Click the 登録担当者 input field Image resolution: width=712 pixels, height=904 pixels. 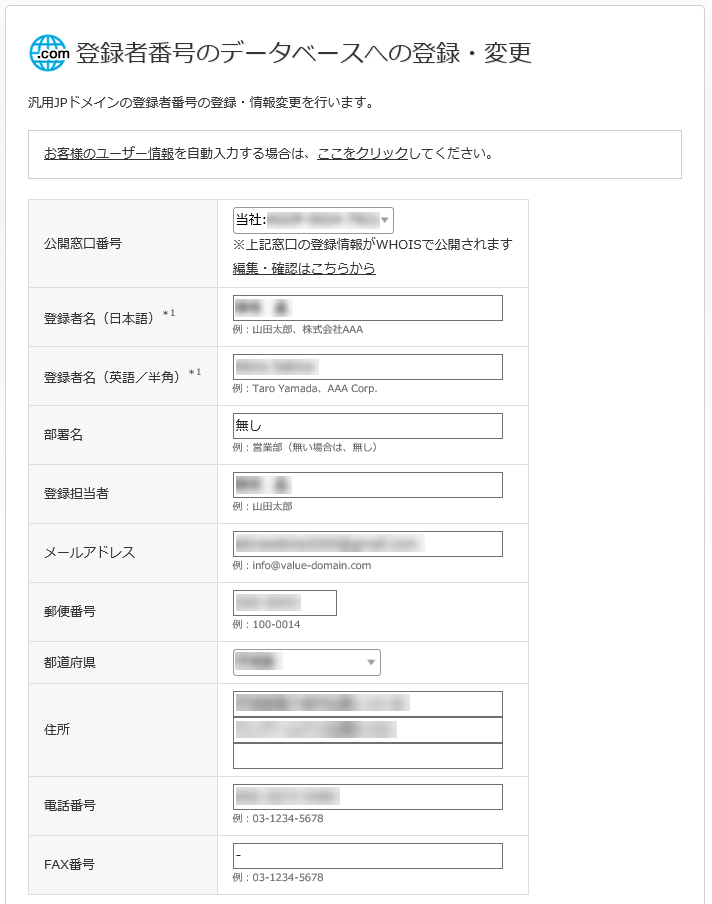[x=367, y=485]
